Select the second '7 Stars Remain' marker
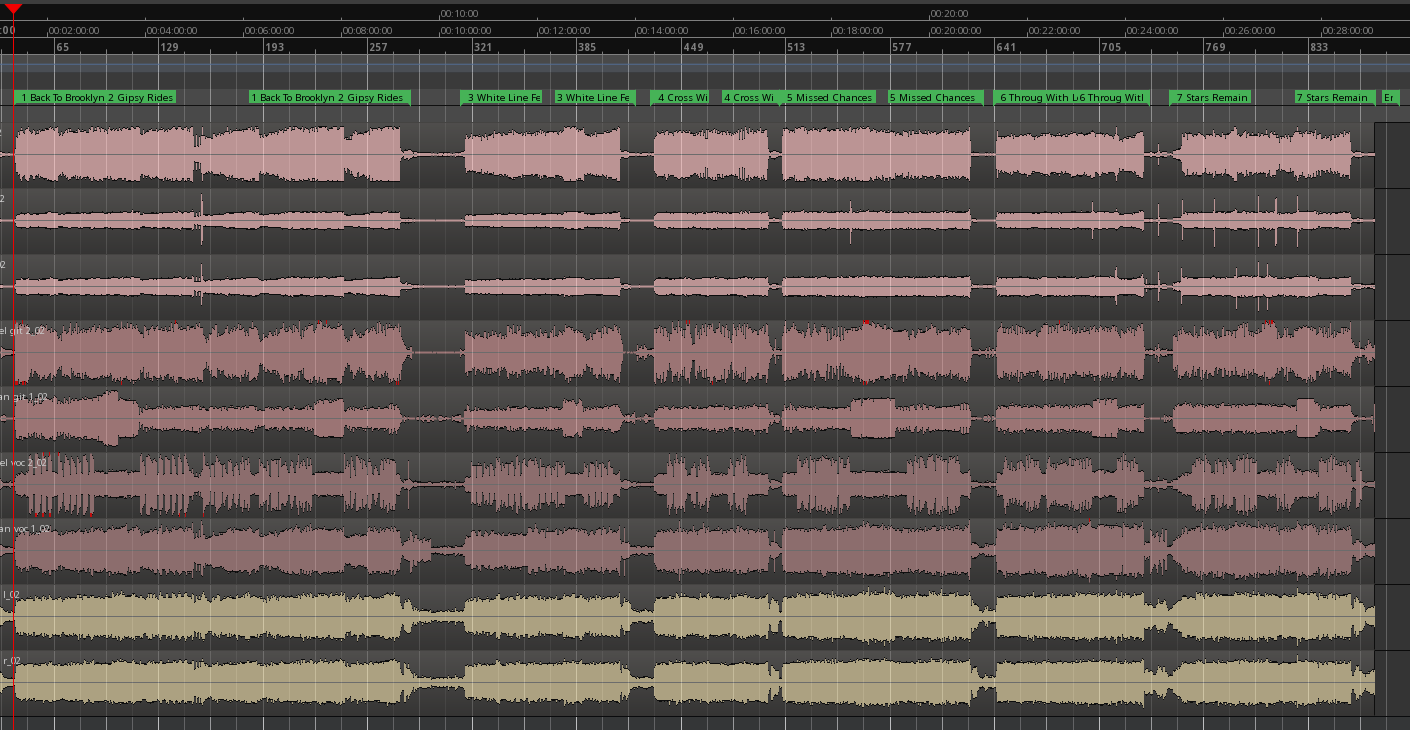Viewport: 1410px width, 730px height. coord(1334,98)
